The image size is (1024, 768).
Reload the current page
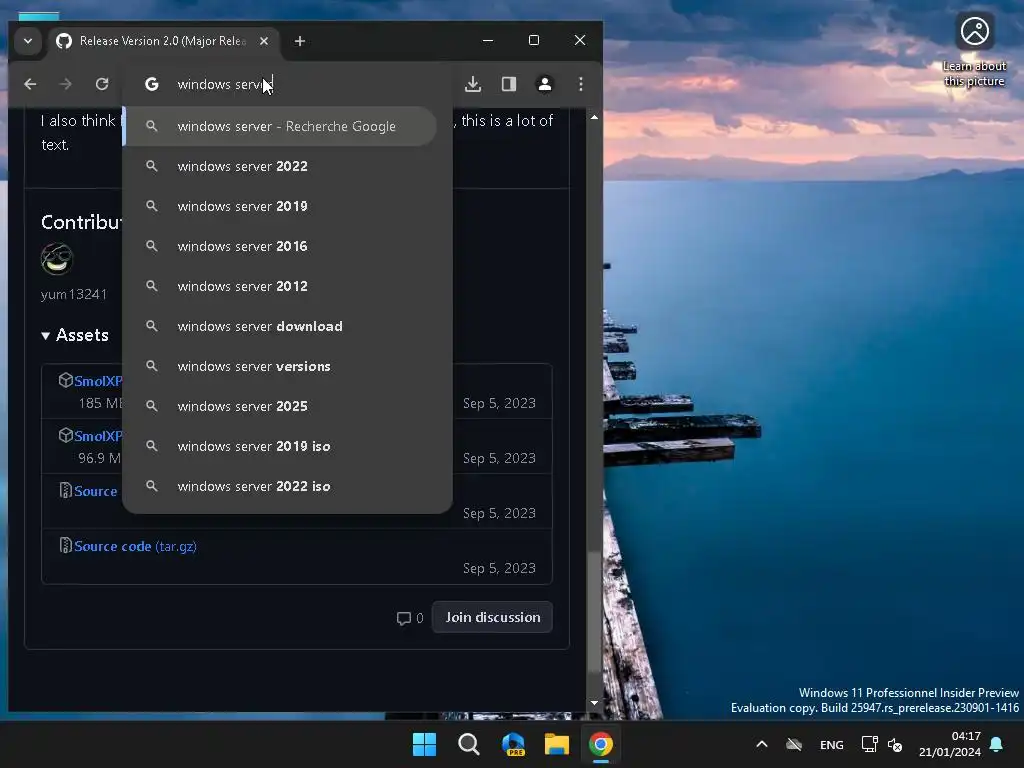[102, 84]
